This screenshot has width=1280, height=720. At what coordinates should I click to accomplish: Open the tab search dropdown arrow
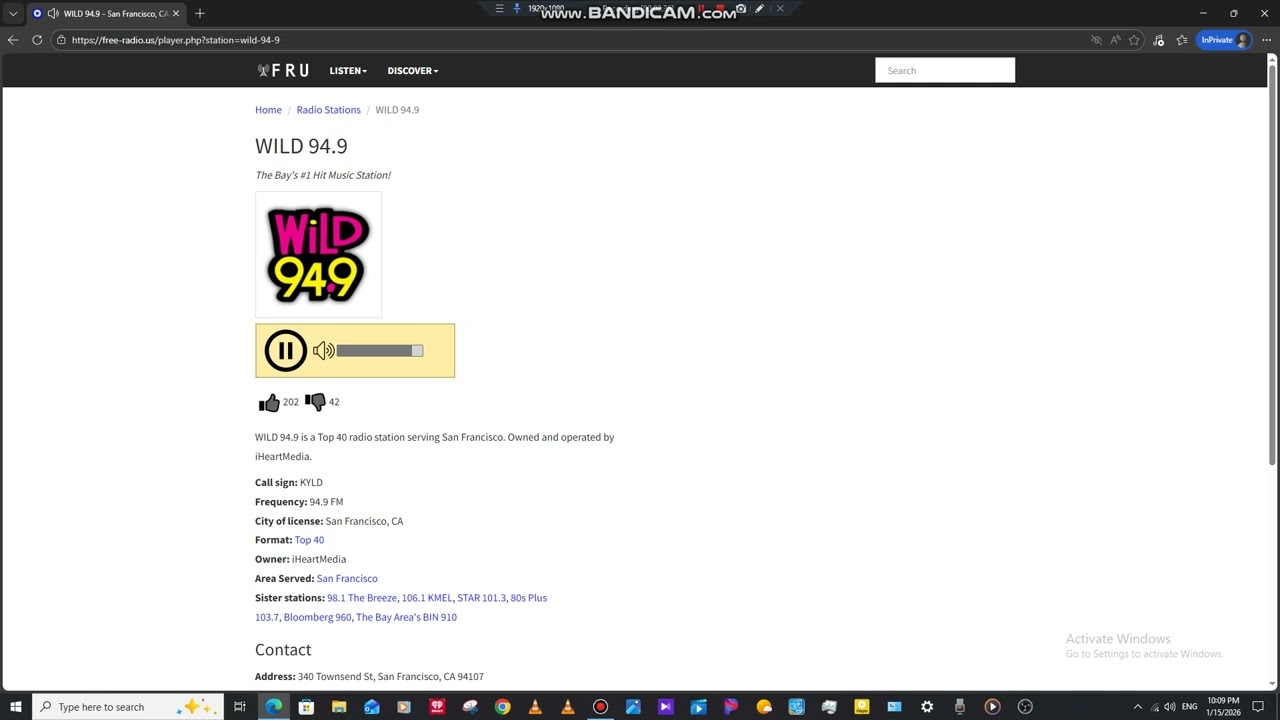click(x=13, y=14)
